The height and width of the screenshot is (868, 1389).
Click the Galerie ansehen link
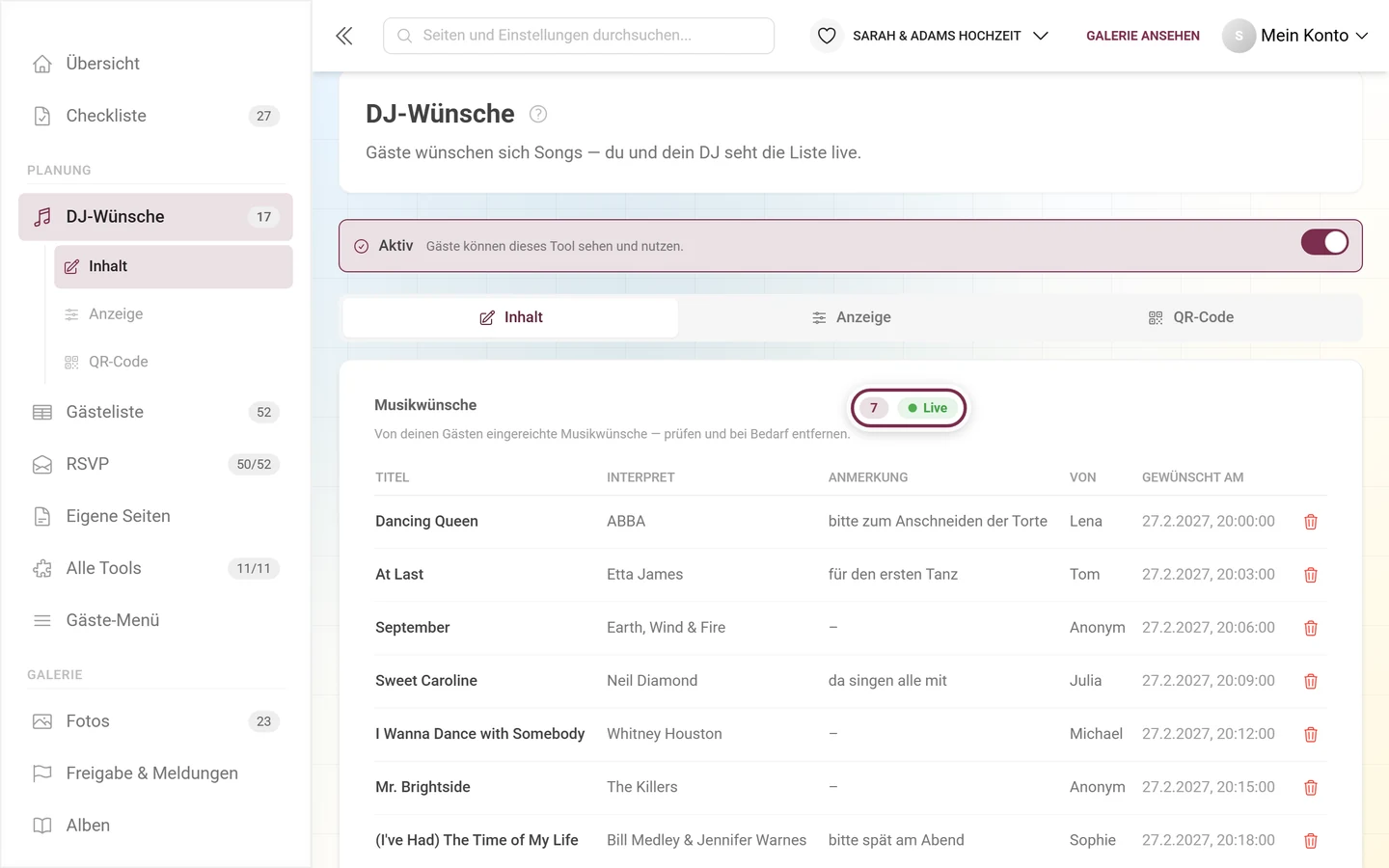tap(1143, 36)
